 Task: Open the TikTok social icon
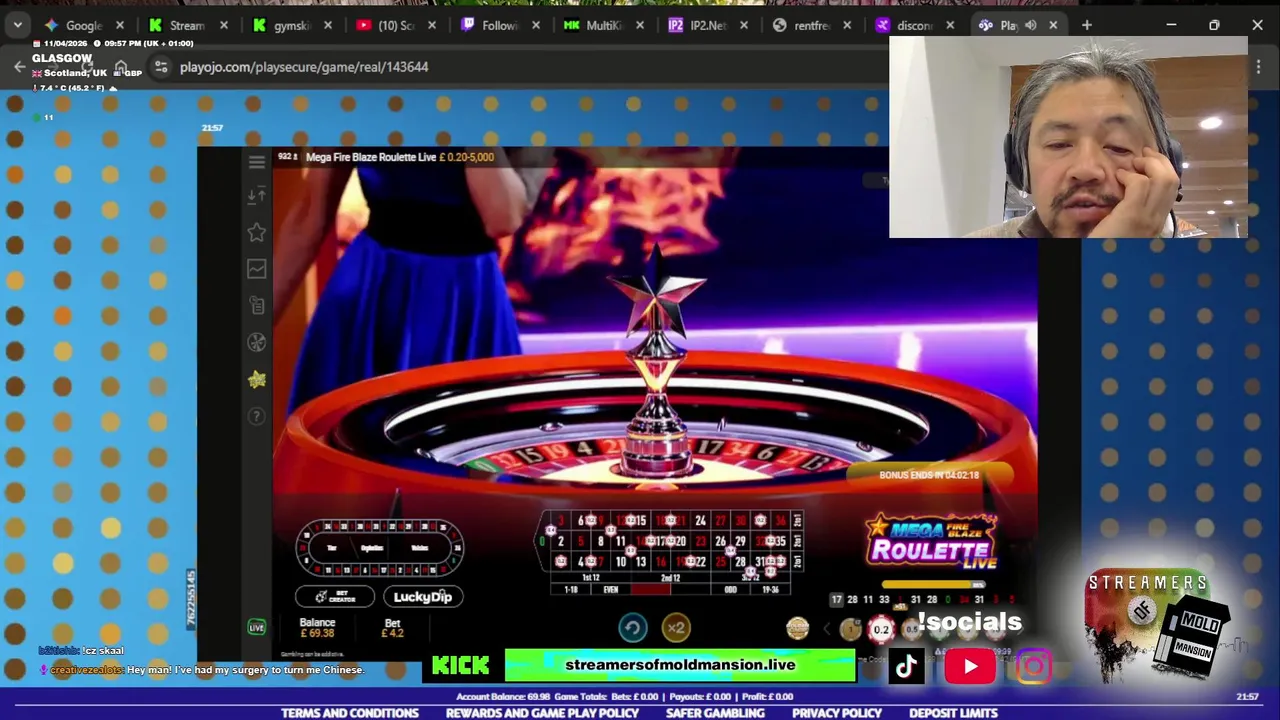click(906, 666)
